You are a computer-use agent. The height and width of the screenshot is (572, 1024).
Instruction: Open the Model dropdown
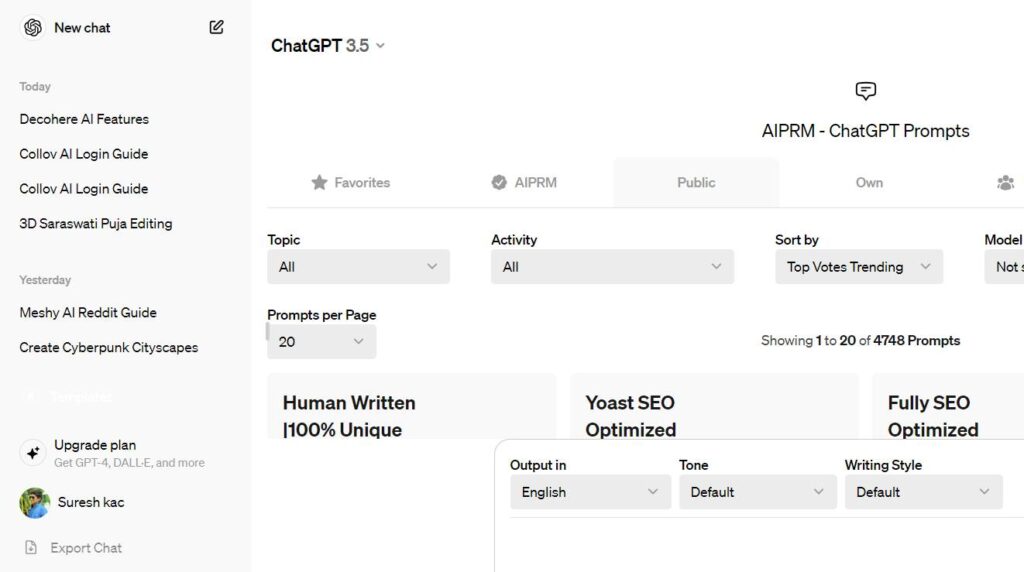[x=1004, y=266]
